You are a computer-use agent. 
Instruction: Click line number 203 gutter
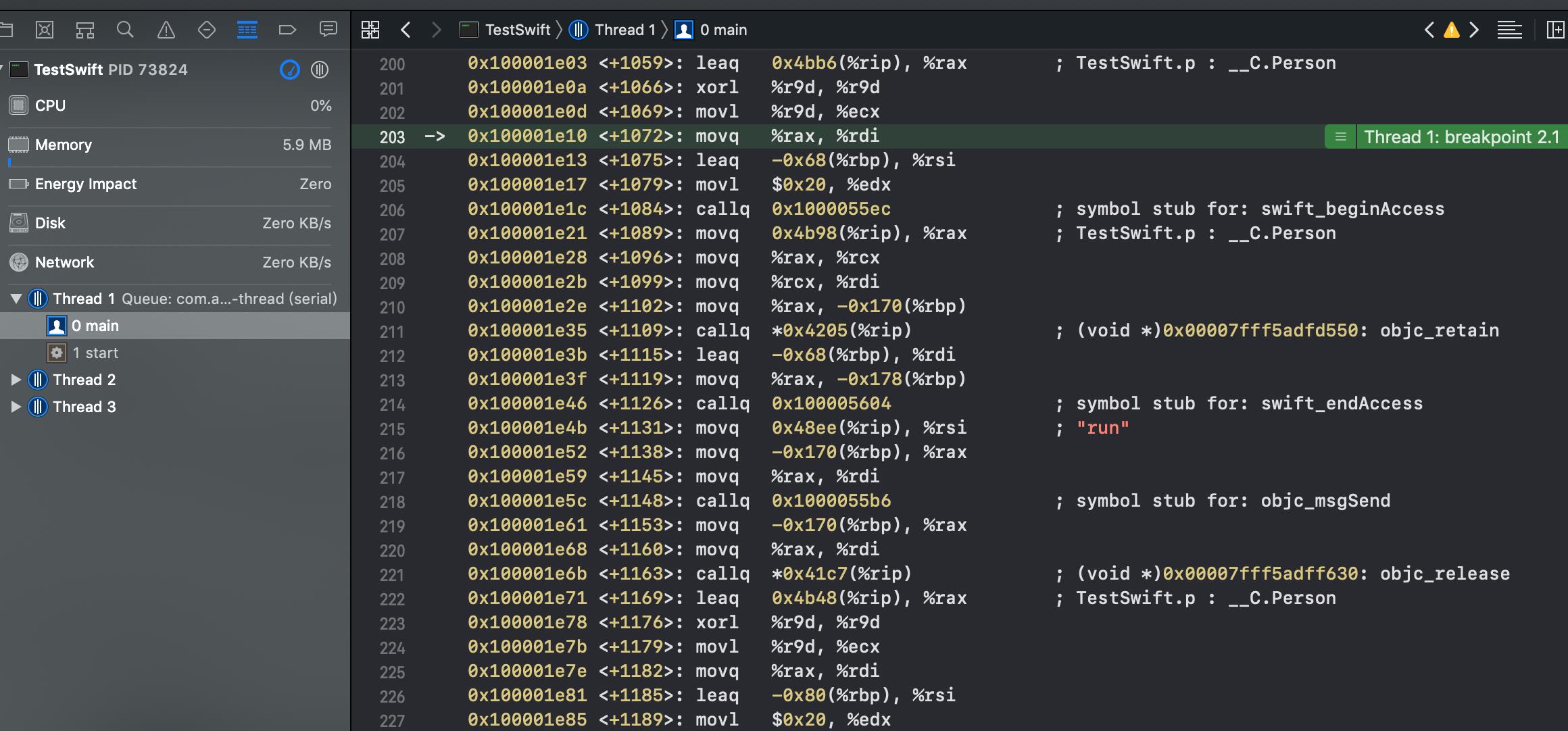click(x=392, y=137)
